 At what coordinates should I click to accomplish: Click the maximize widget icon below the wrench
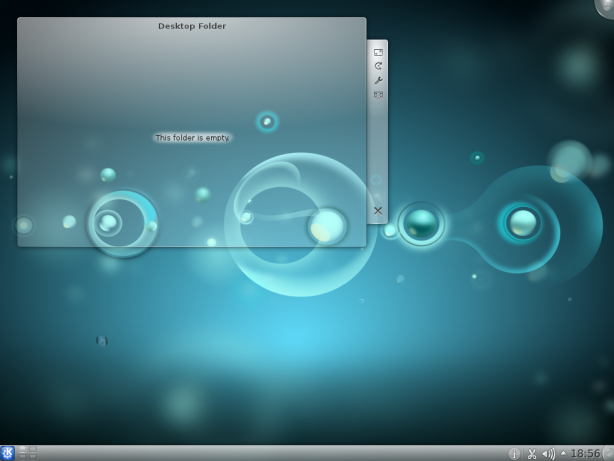click(378, 94)
